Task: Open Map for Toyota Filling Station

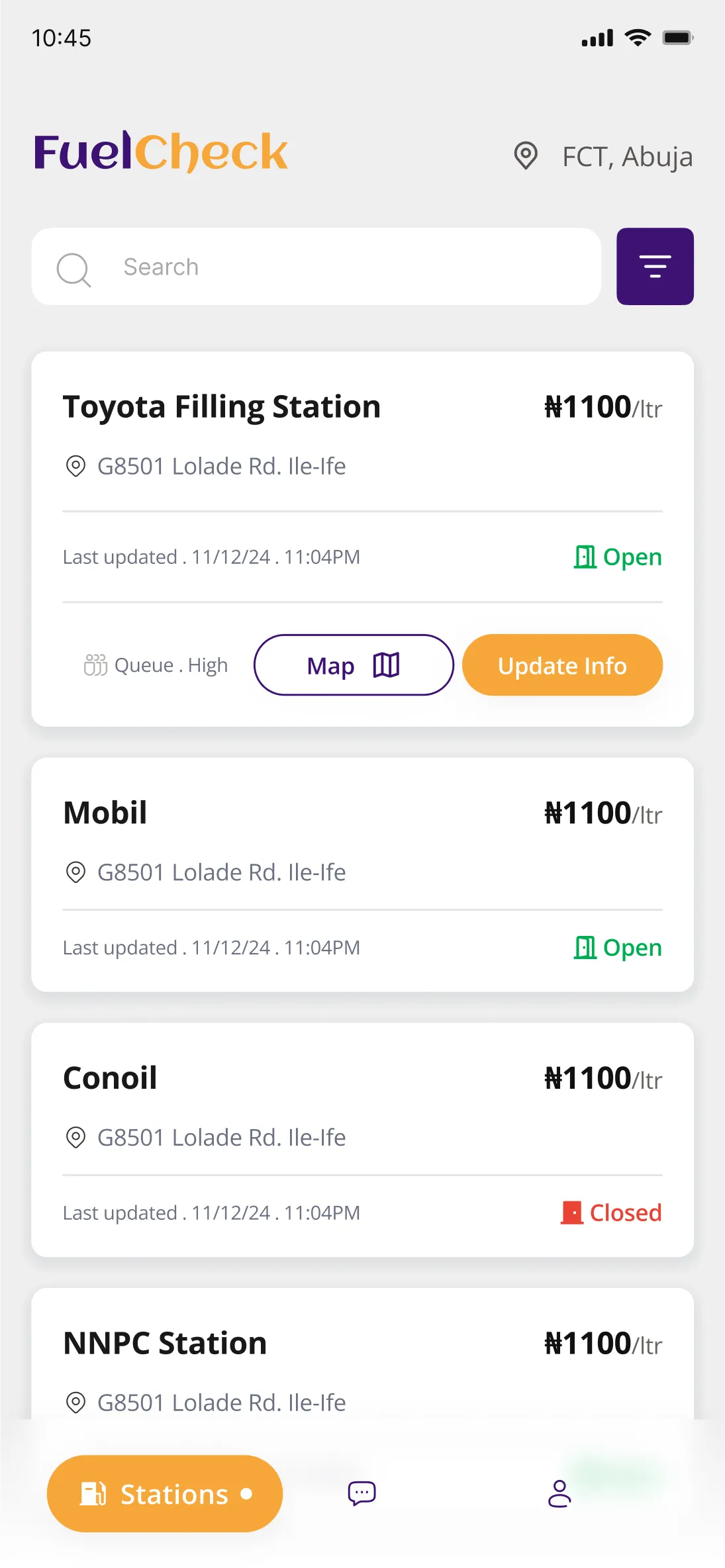Action: tap(354, 665)
